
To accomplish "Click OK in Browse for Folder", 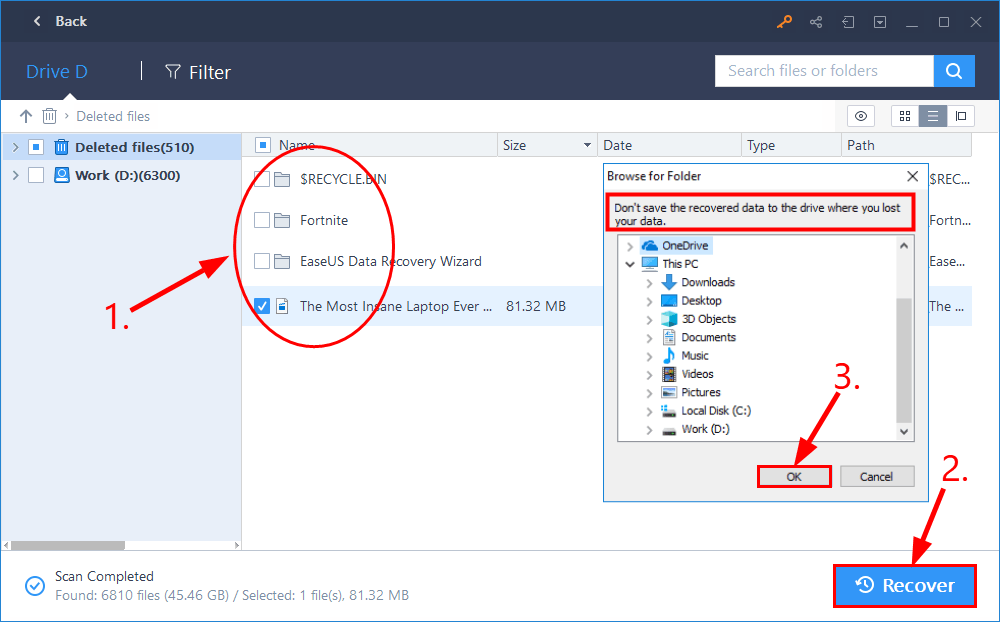I will [x=794, y=477].
